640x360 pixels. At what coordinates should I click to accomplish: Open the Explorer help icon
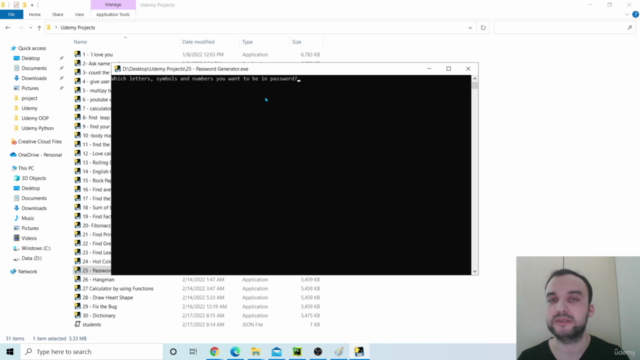[636, 14]
